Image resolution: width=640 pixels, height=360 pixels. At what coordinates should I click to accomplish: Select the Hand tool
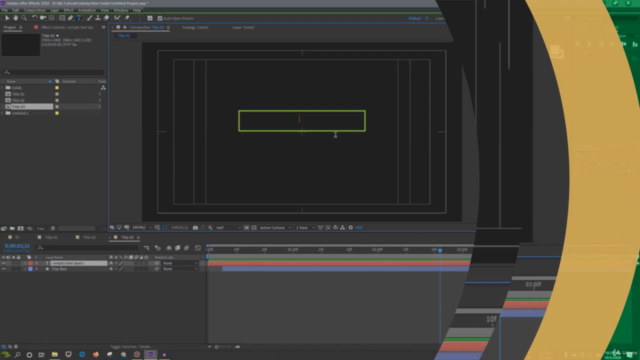(x=16, y=18)
